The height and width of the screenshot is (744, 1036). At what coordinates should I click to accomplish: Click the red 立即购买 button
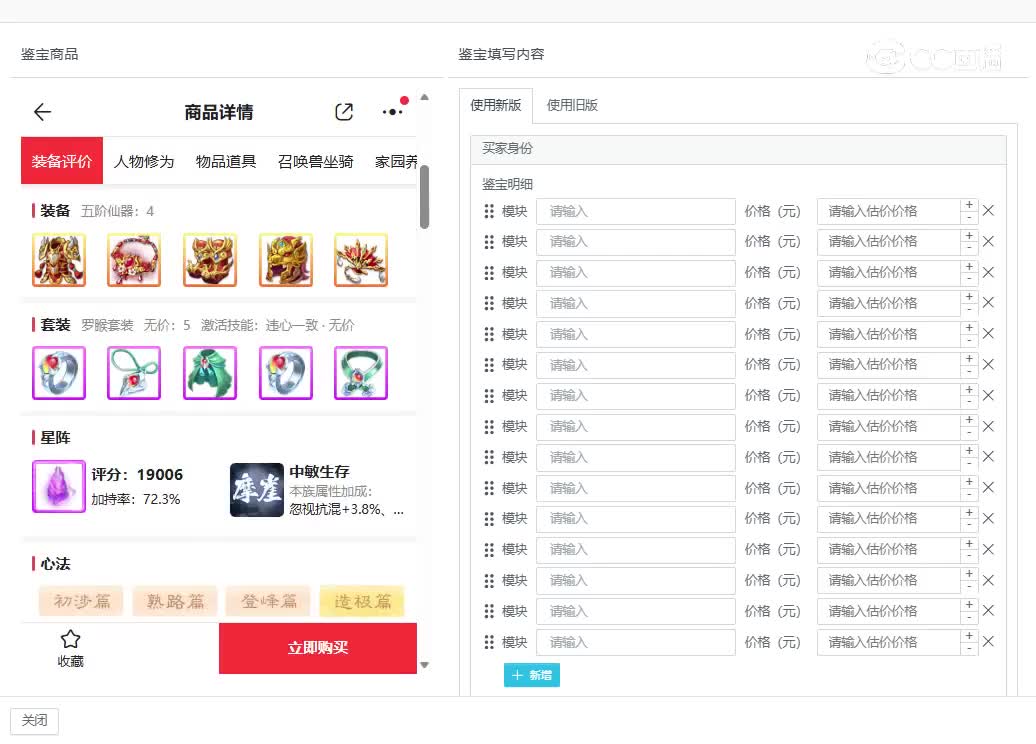318,648
